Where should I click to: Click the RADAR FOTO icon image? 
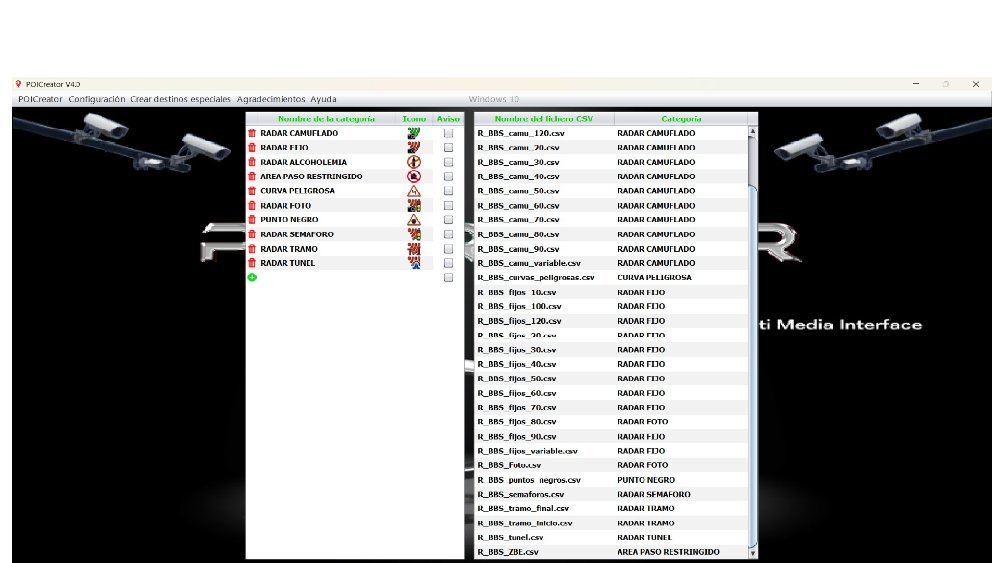pyautogui.click(x=414, y=205)
